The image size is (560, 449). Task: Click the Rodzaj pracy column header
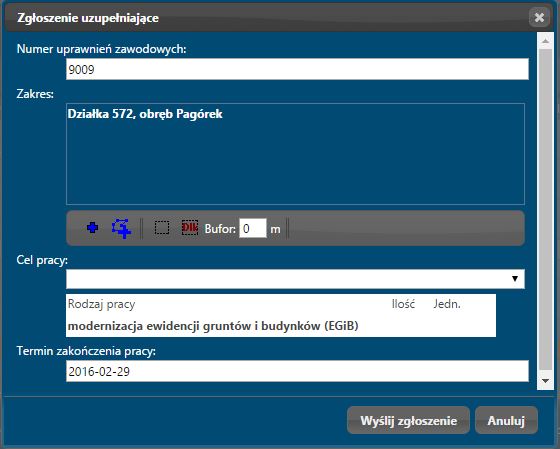[x=101, y=304]
